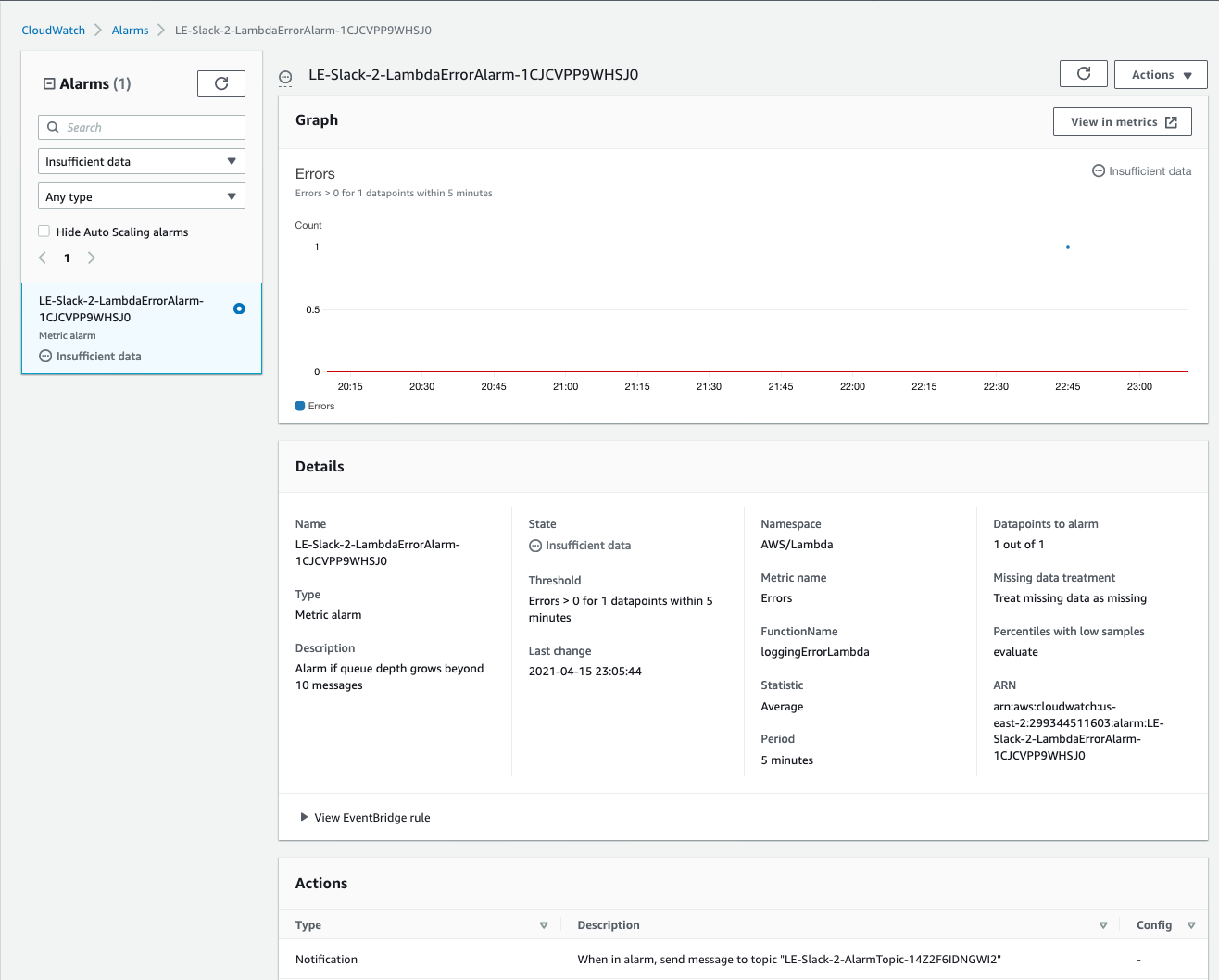Enable the Hide Auto Scaling alarms checkbox

[x=42, y=232]
